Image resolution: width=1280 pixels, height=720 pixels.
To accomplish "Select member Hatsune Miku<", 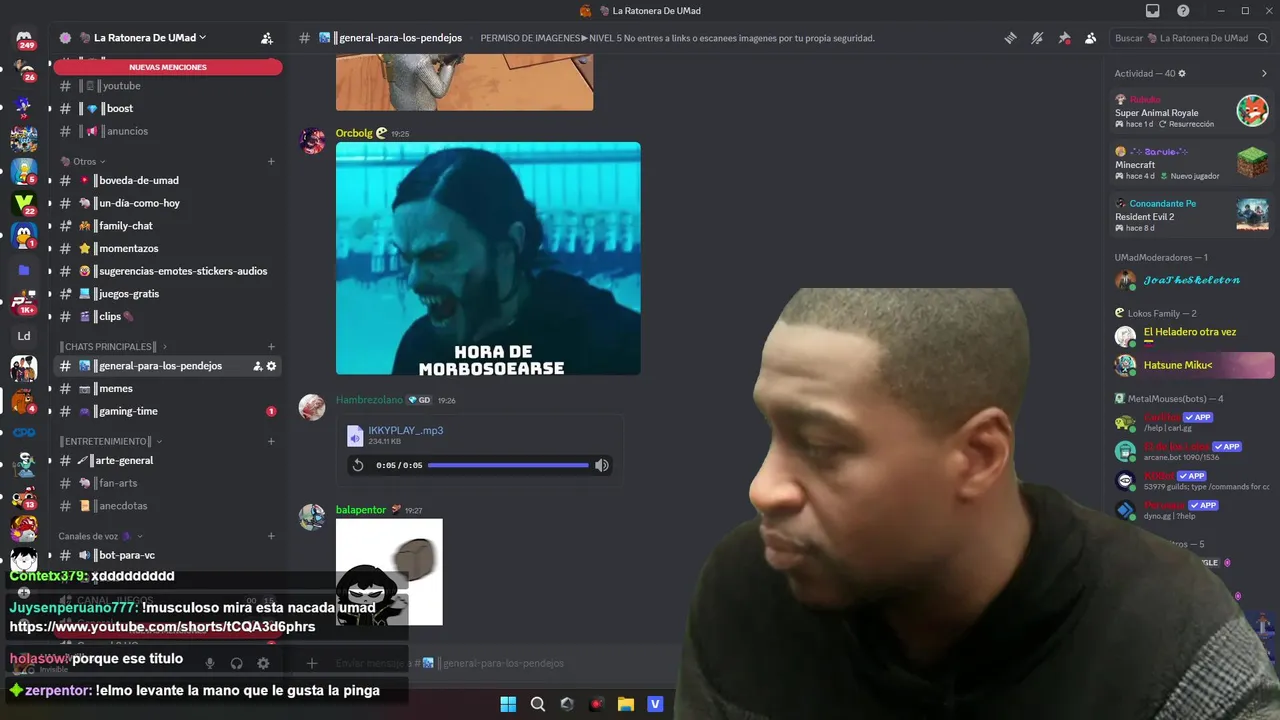I will point(1192,365).
